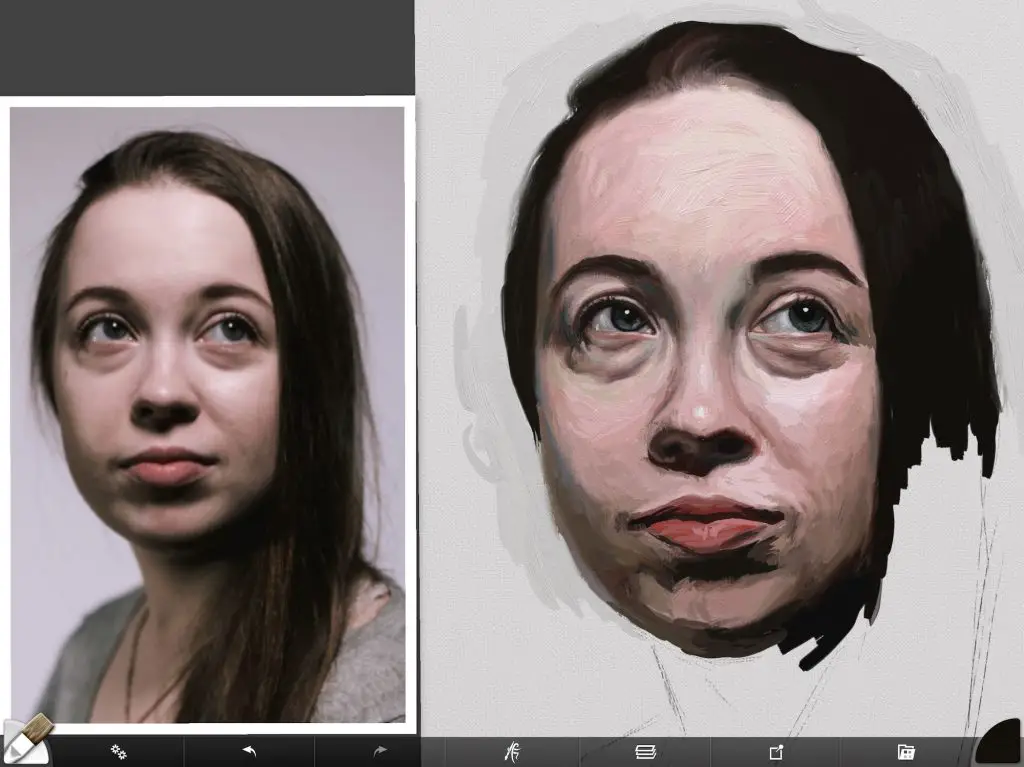Tap the reference photo of woman
Screen dimensions: 1024x767
coord(208,415)
